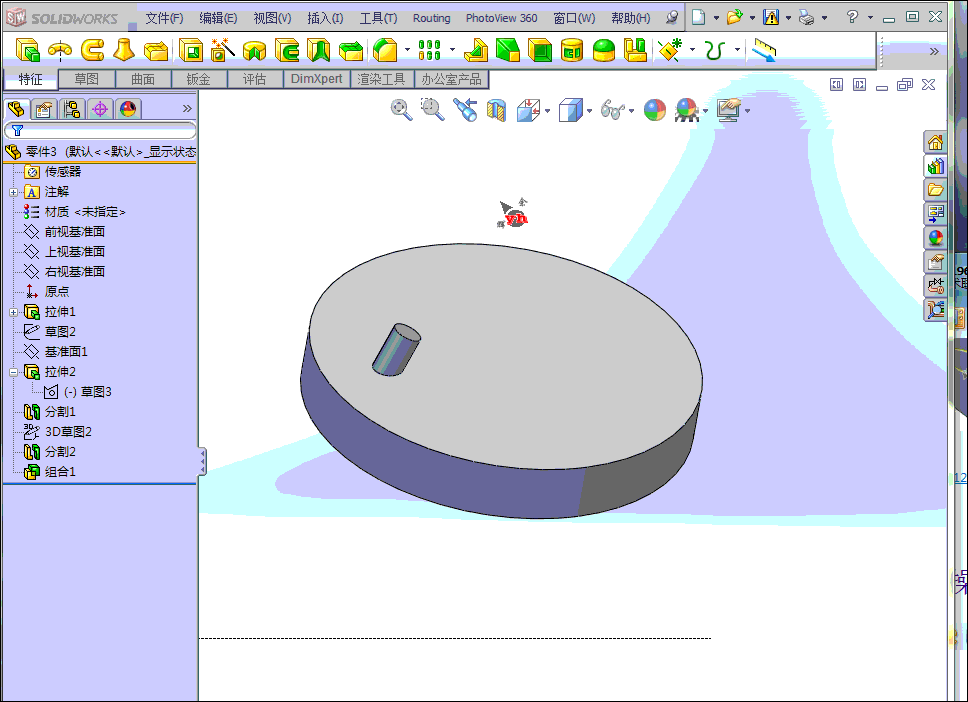Click the Zoom to Area icon
Screen dimensions: 968x702
coord(432,110)
